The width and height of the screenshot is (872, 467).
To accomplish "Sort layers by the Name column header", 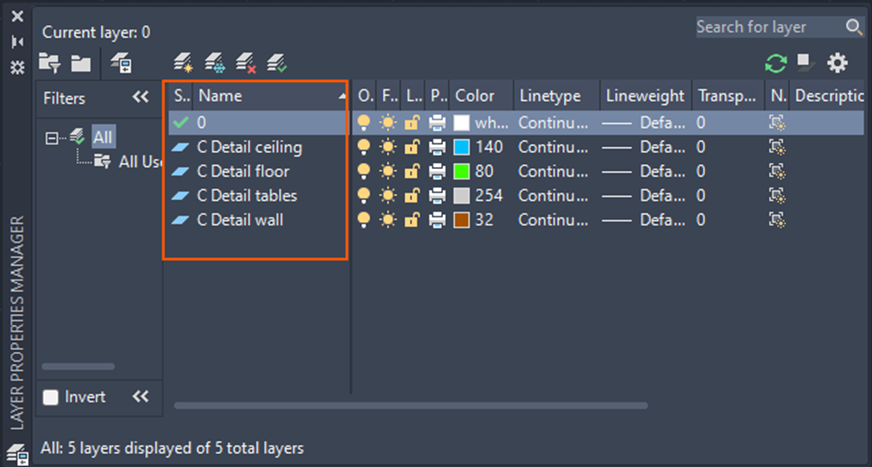I will point(264,96).
